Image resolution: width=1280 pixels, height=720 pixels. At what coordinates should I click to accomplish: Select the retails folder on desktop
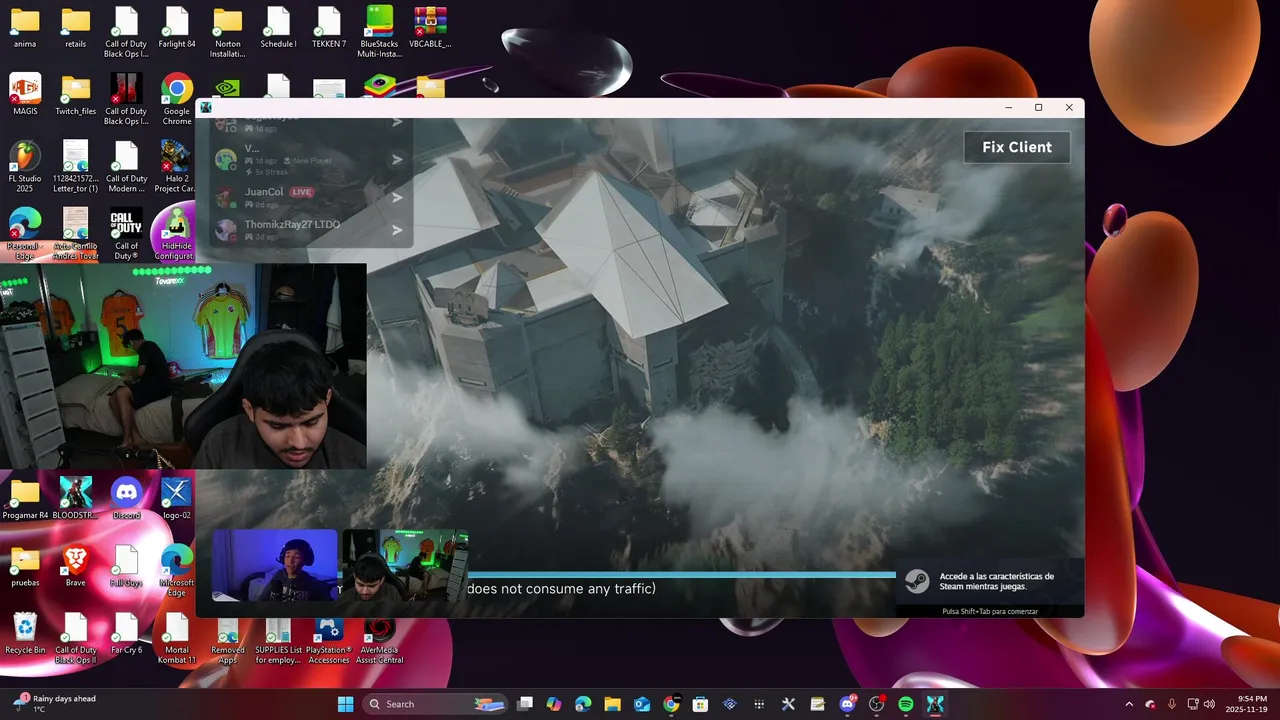point(76,28)
